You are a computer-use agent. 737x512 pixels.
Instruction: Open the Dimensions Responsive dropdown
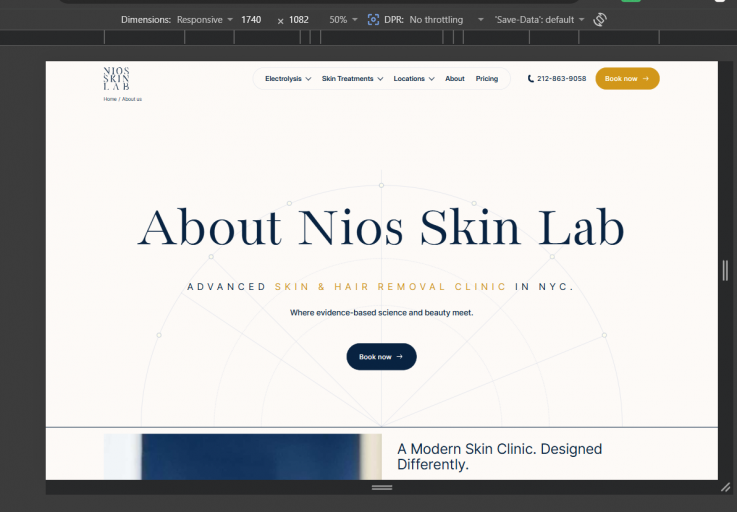tap(204, 20)
